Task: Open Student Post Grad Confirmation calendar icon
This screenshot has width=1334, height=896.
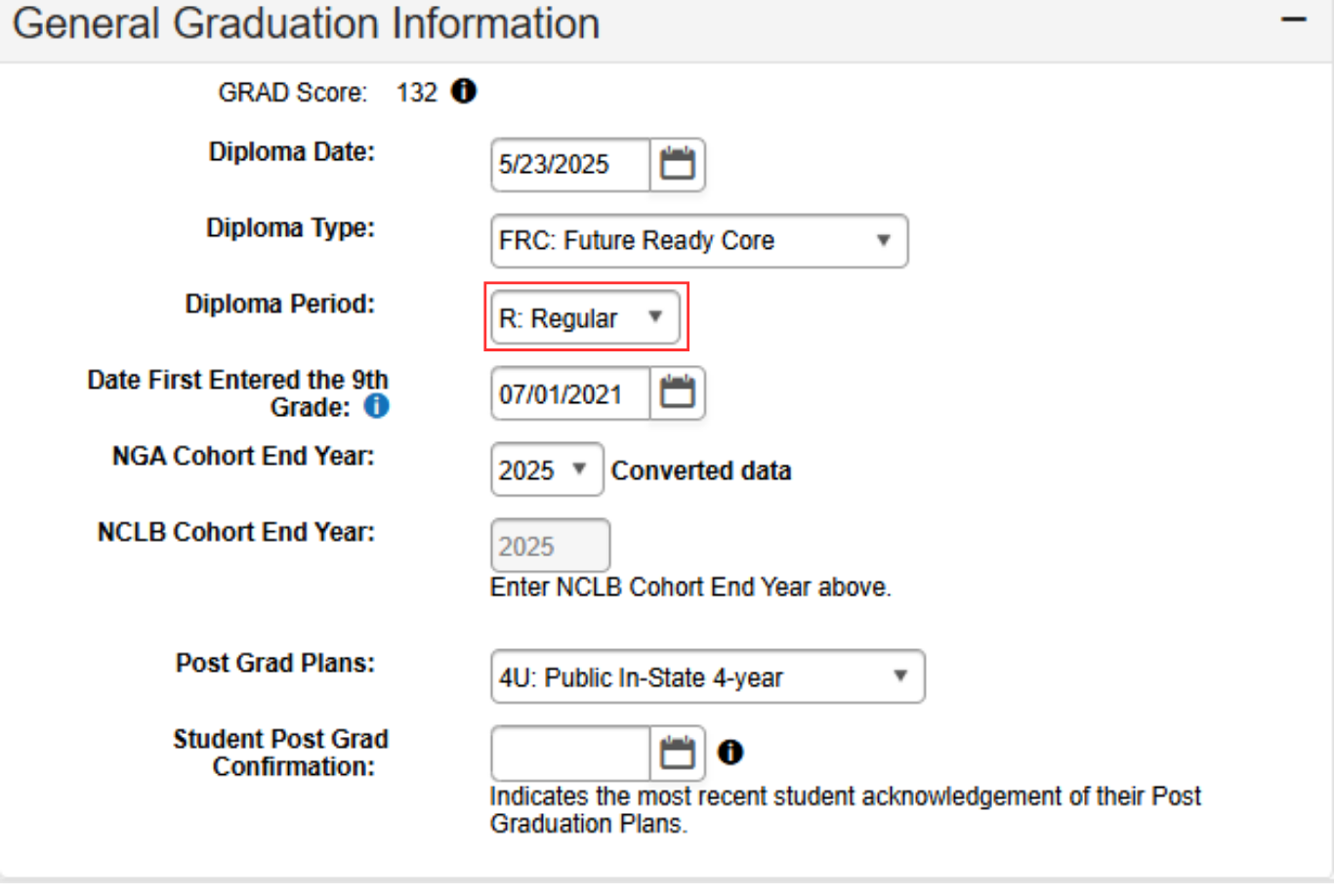Action: click(677, 753)
